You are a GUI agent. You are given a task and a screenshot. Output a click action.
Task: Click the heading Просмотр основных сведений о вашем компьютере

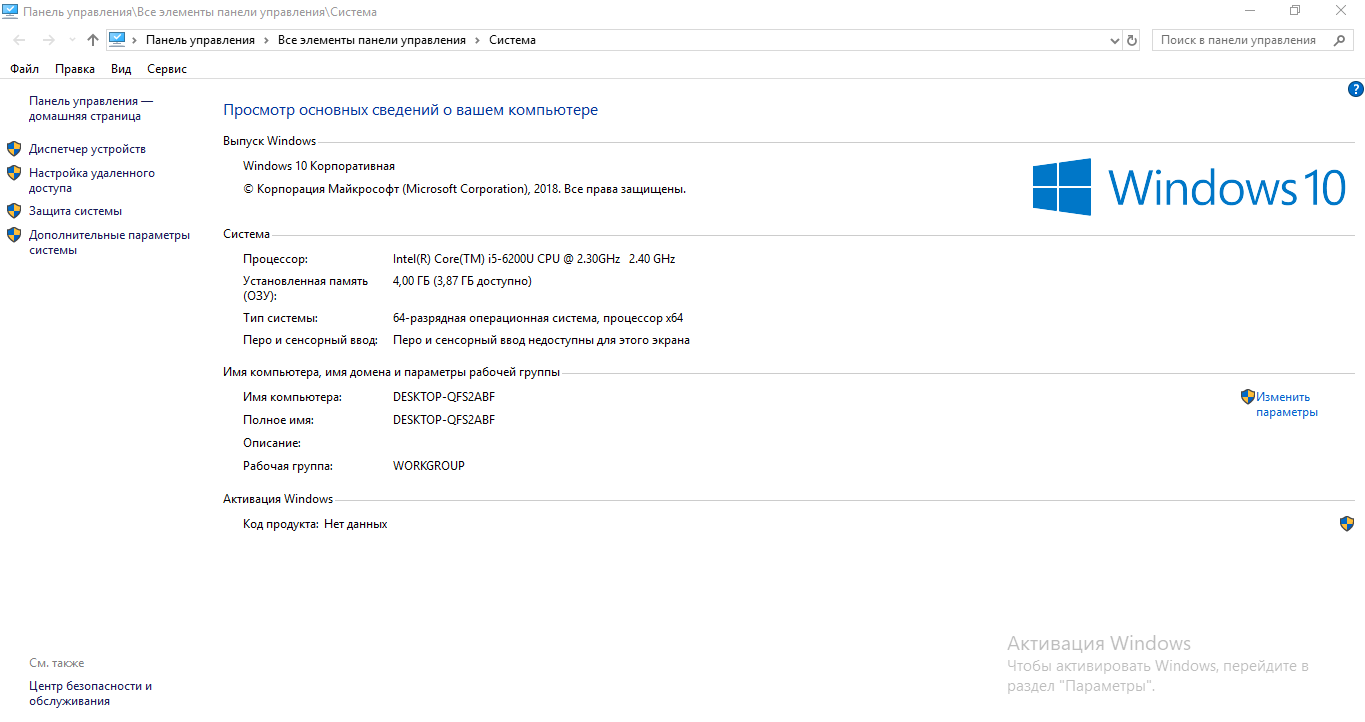point(410,110)
